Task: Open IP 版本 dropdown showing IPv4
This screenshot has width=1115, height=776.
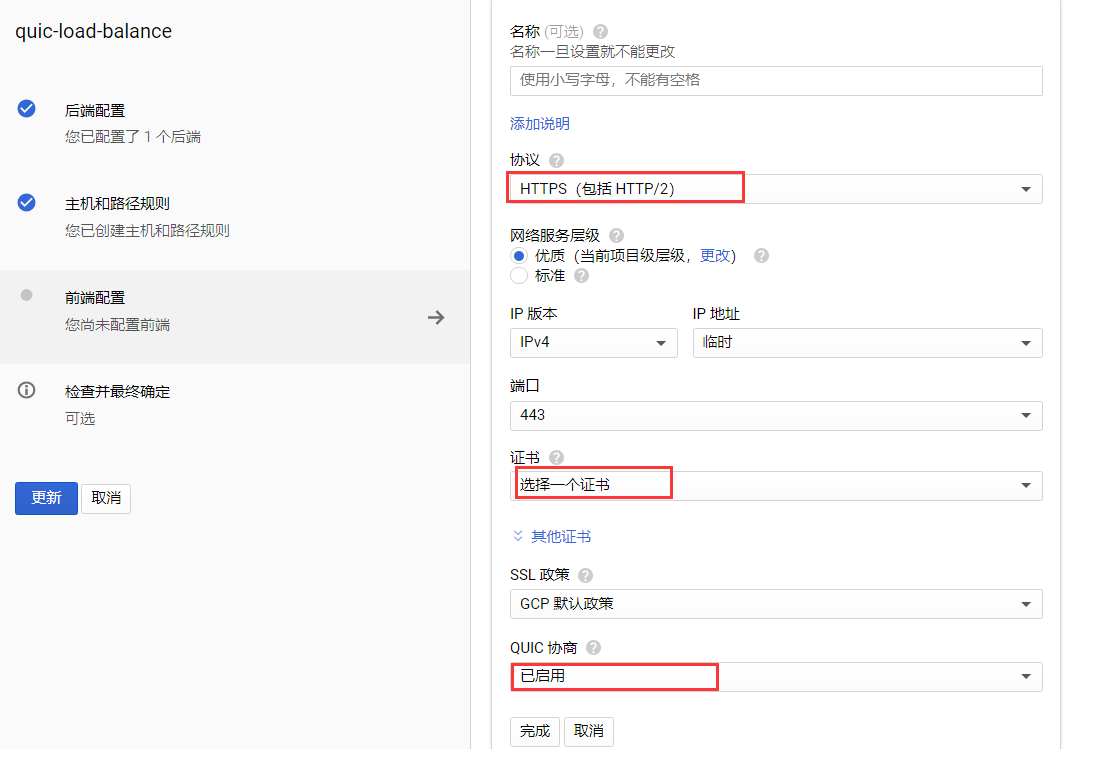Action: 593,343
